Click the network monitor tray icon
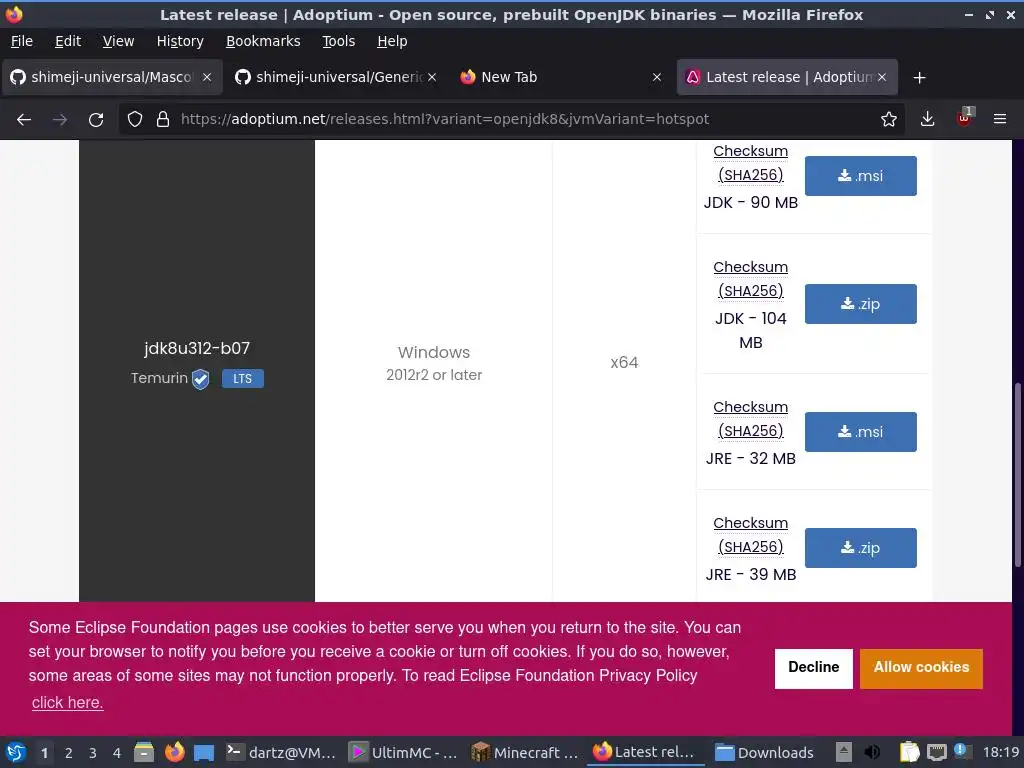The width and height of the screenshot is (1024, 768). [x=936, y=752]
